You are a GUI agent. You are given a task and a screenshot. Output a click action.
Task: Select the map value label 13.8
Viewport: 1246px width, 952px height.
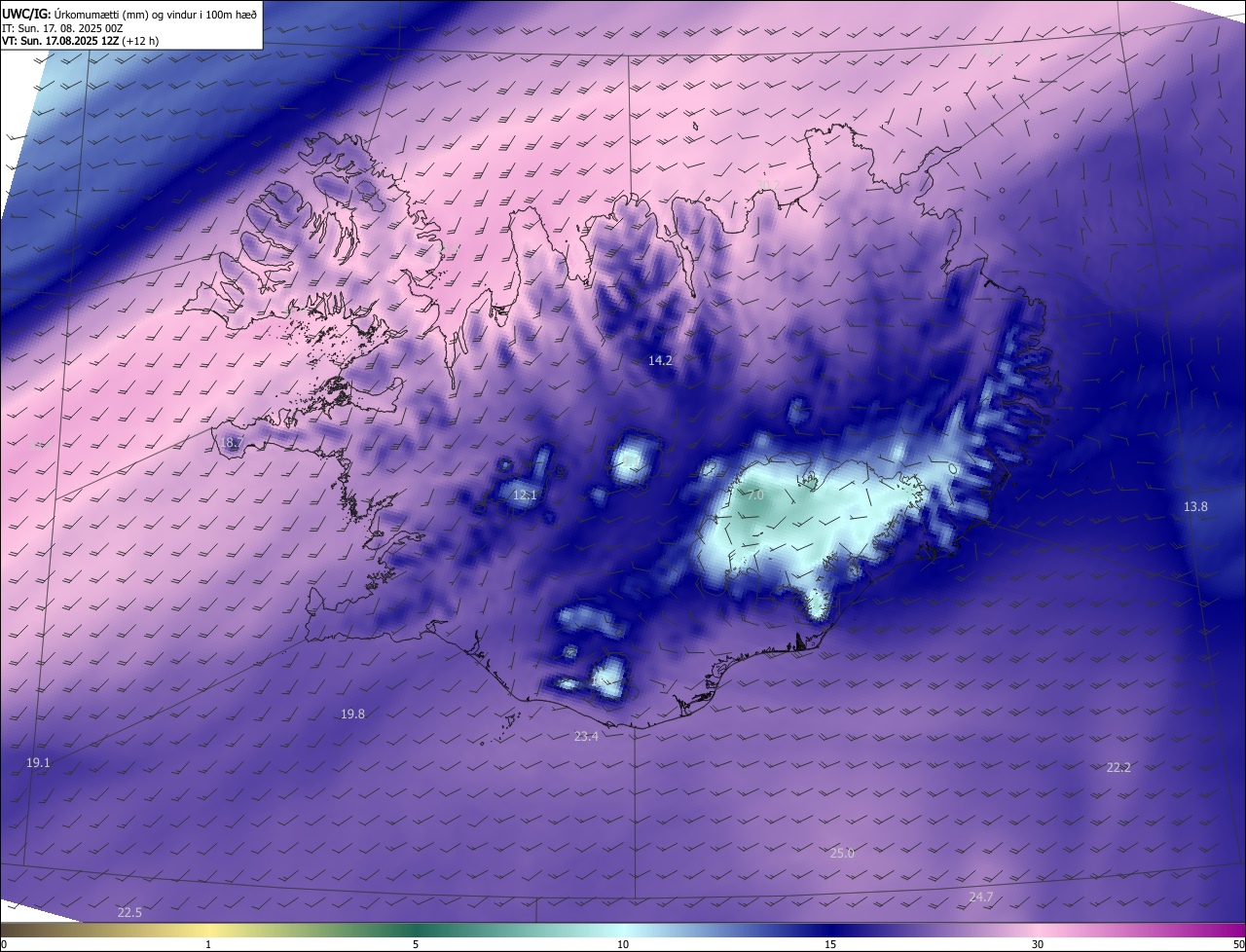coord(1195,506)
